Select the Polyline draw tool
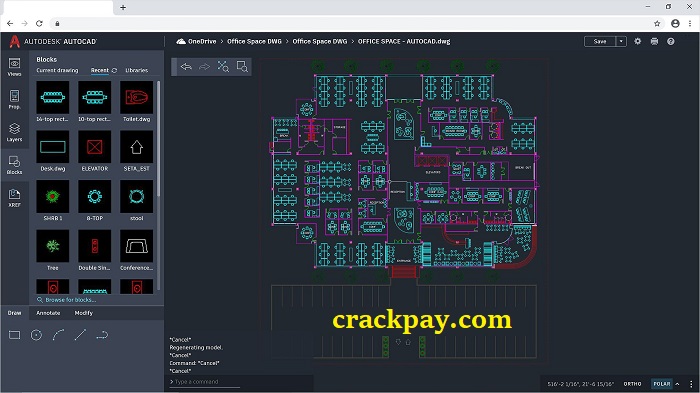 point(102,335)
